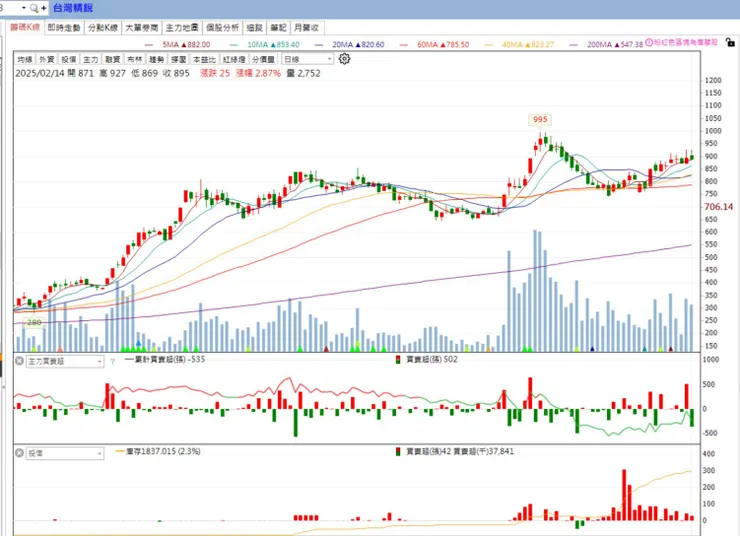
Task: Toggle the 紅綠燈 overlay button
Action: [234, 59]
